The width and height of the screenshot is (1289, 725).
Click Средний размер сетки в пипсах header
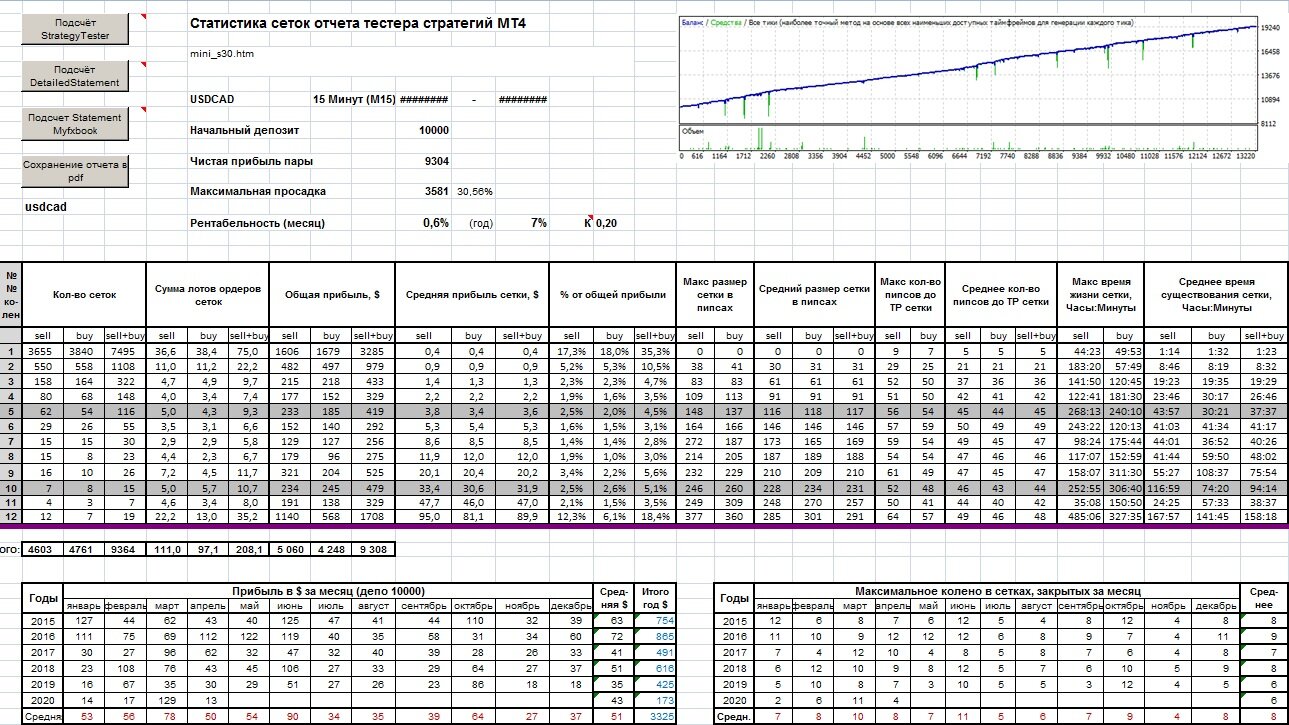click(x=813, y=295)
